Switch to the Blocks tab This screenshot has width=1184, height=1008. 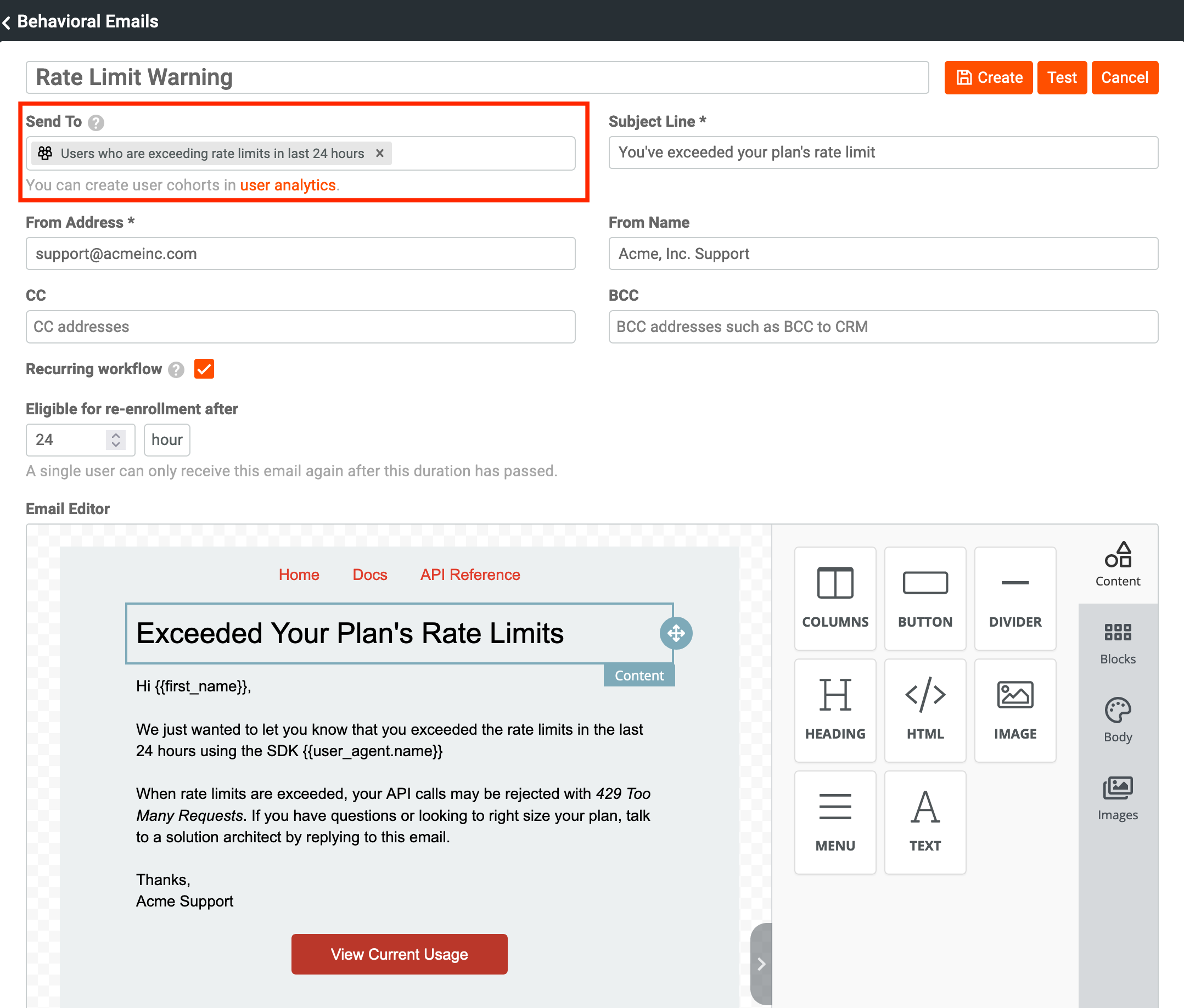click(x=1118, y=643)
